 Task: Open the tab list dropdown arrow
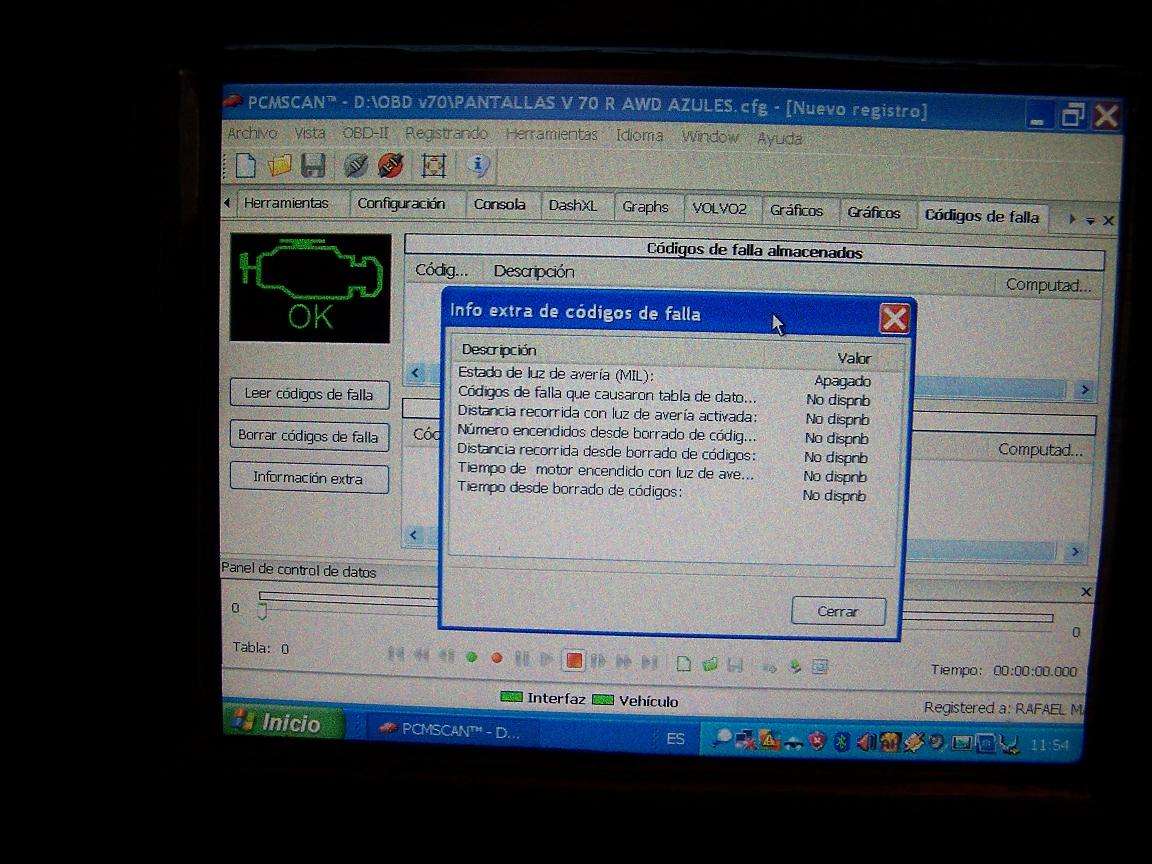(x=1090, y=220)
